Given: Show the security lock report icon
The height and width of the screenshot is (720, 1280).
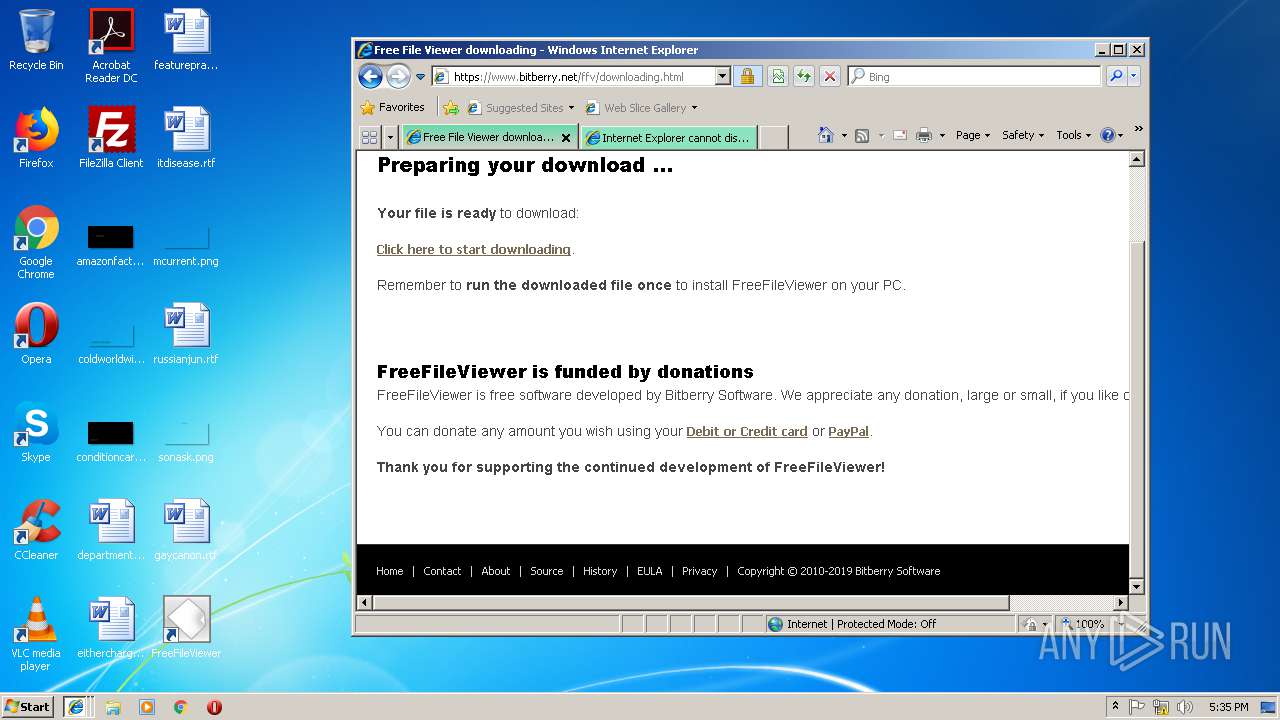Looking at the screenshot, I should tap(747, 76).
